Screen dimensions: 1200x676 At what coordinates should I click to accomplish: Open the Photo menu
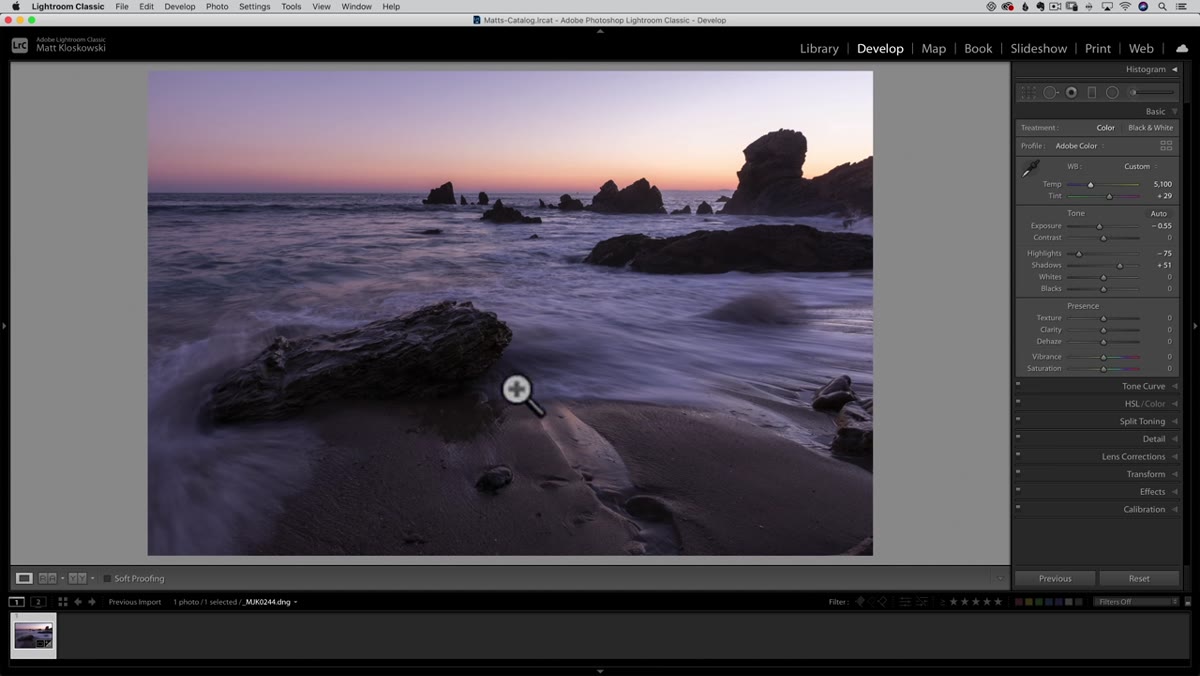(x=217, y=6)
